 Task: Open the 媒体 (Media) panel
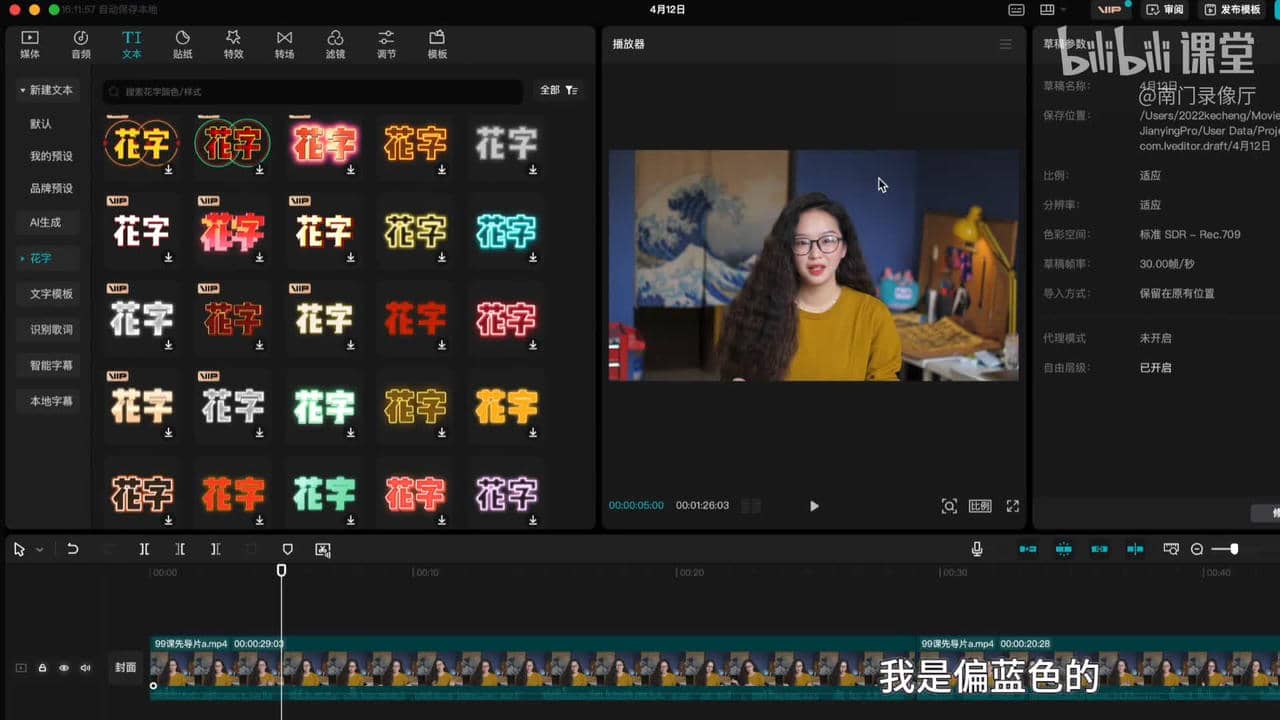coord(29,44)
